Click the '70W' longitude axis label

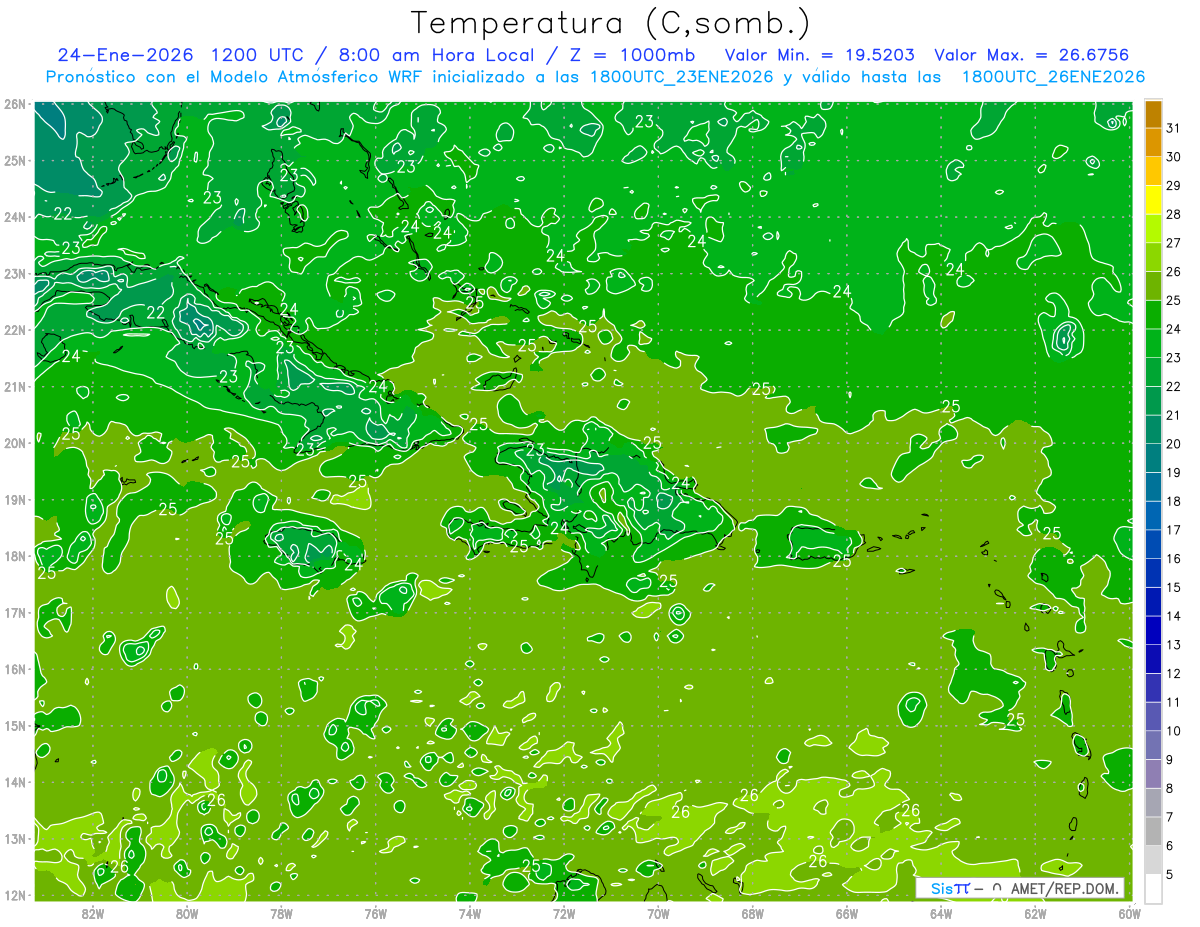[658, 912]
